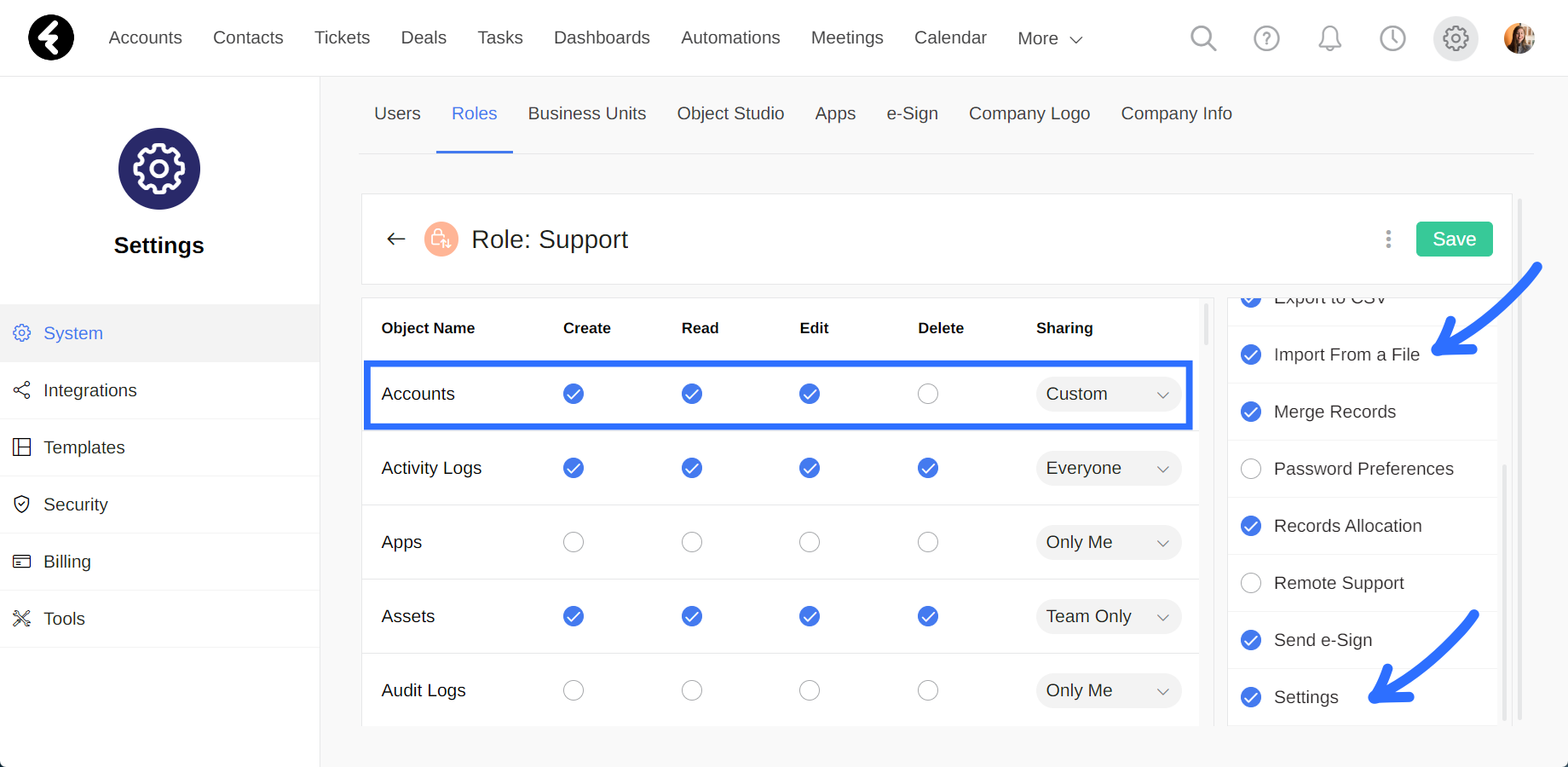1568x767 pixels.
Task: Open Apps sharing dropdown showing Only Me
Action: tap(1108, 542)
